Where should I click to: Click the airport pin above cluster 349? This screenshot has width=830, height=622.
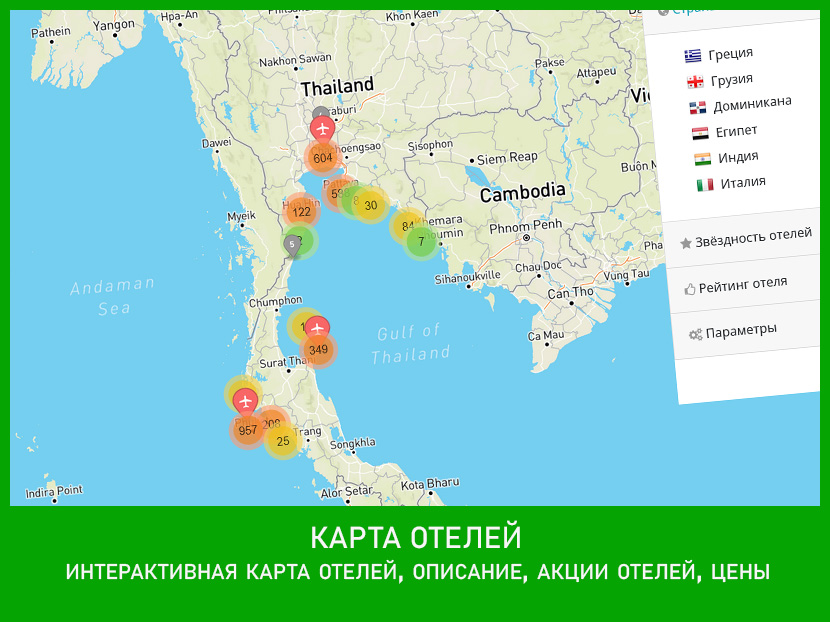[318, 328]
